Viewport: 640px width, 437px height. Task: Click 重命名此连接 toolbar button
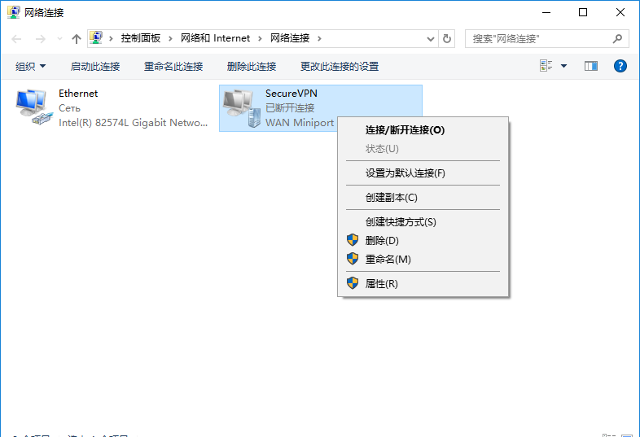pos(173,66)
